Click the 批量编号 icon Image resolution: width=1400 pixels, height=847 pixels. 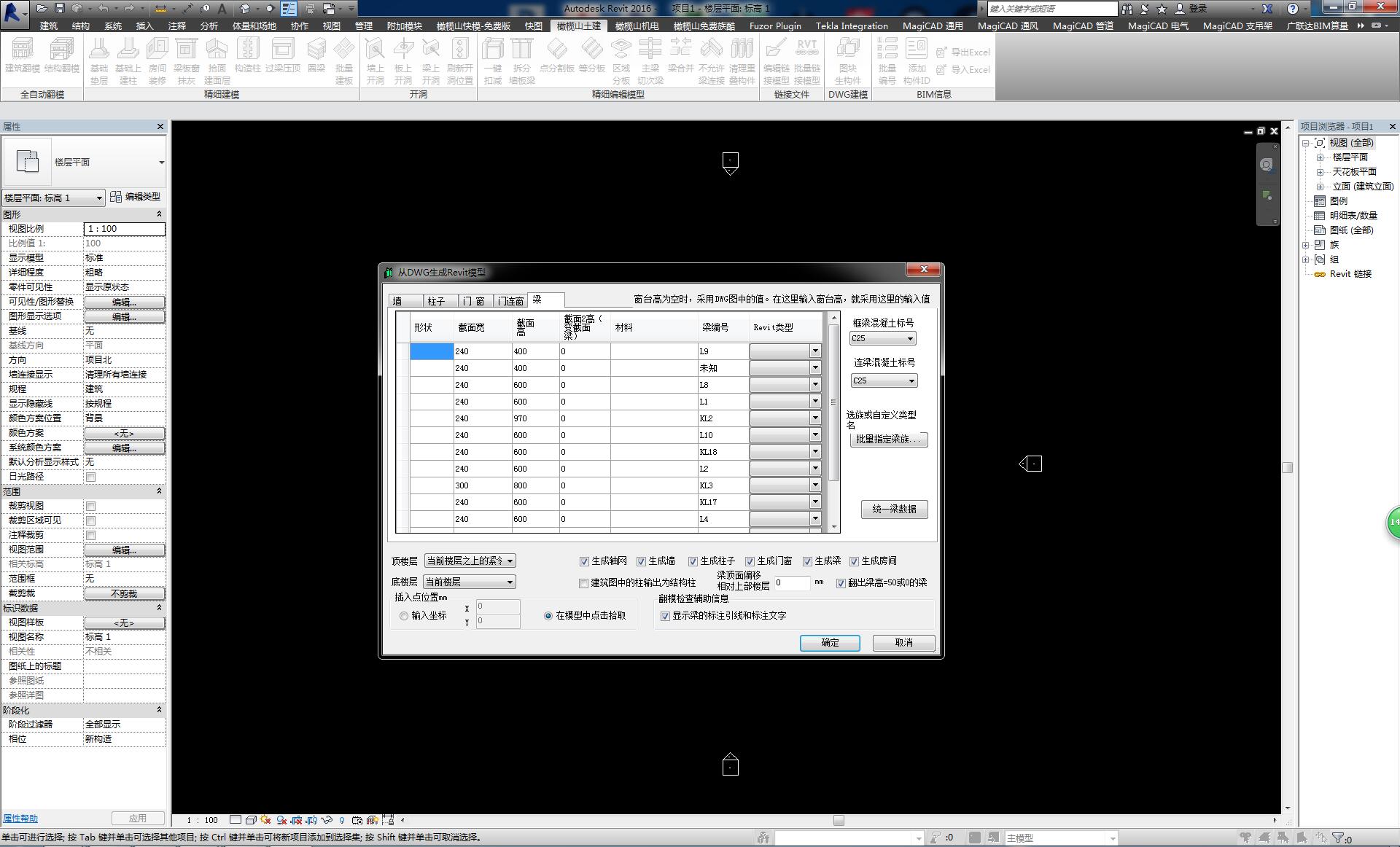(887, 61)
